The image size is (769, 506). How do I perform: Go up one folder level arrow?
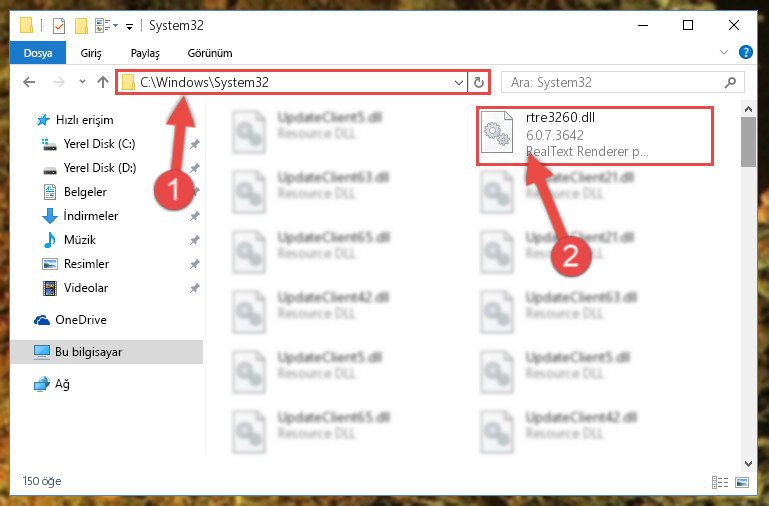(x=103, y=82)
